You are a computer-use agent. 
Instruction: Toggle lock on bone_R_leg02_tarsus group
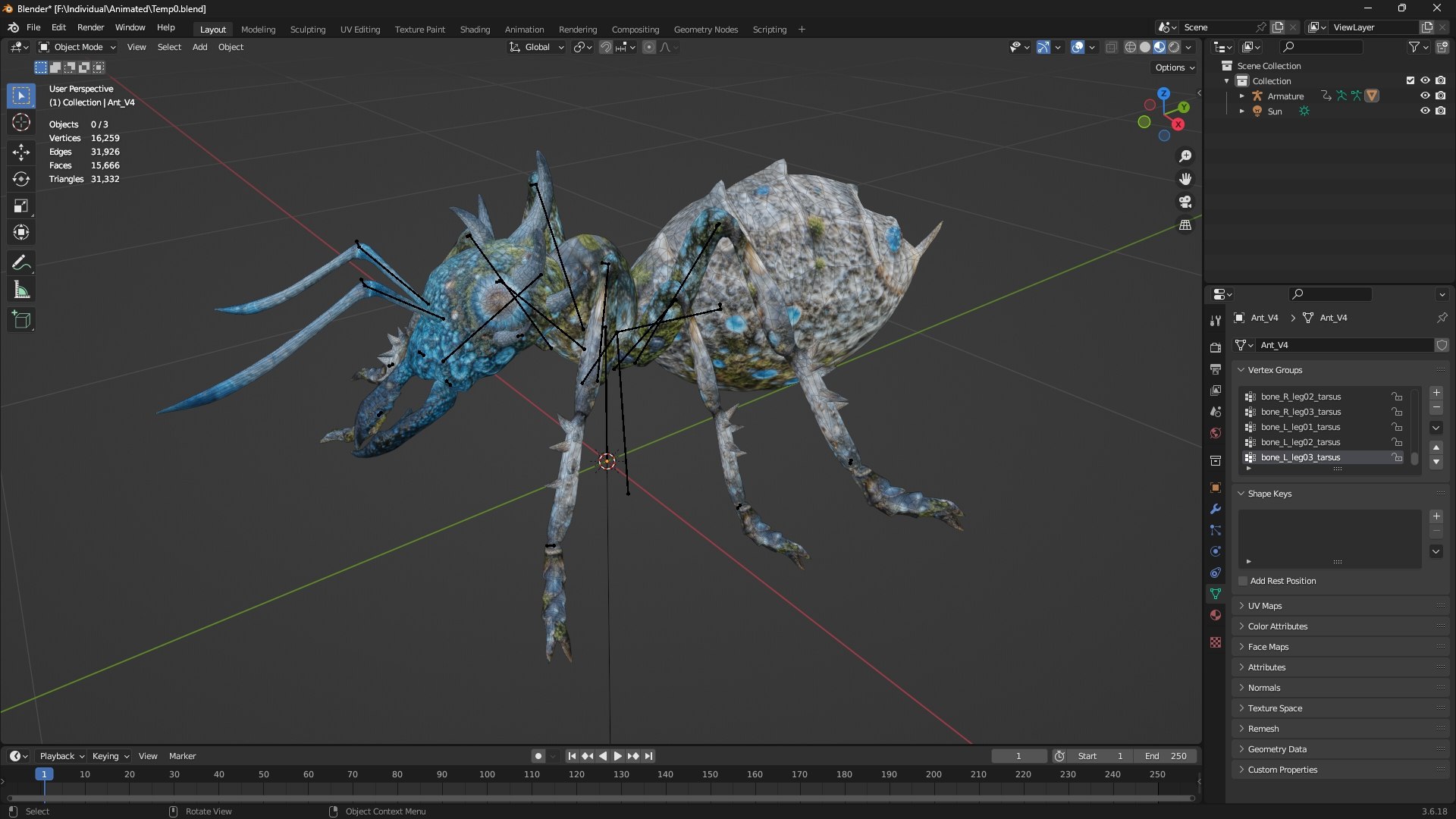tap(1397, 397)
